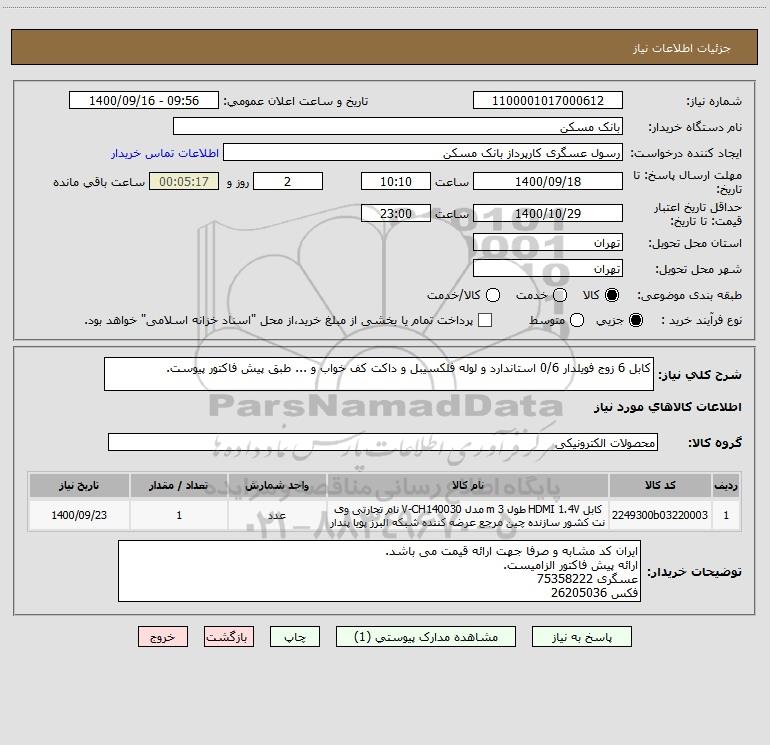Image resolution: width=770 pixels, height=745 pixels.
Task: Click the پاسخ به نیاز button
Action: click(x=581, y=637)
